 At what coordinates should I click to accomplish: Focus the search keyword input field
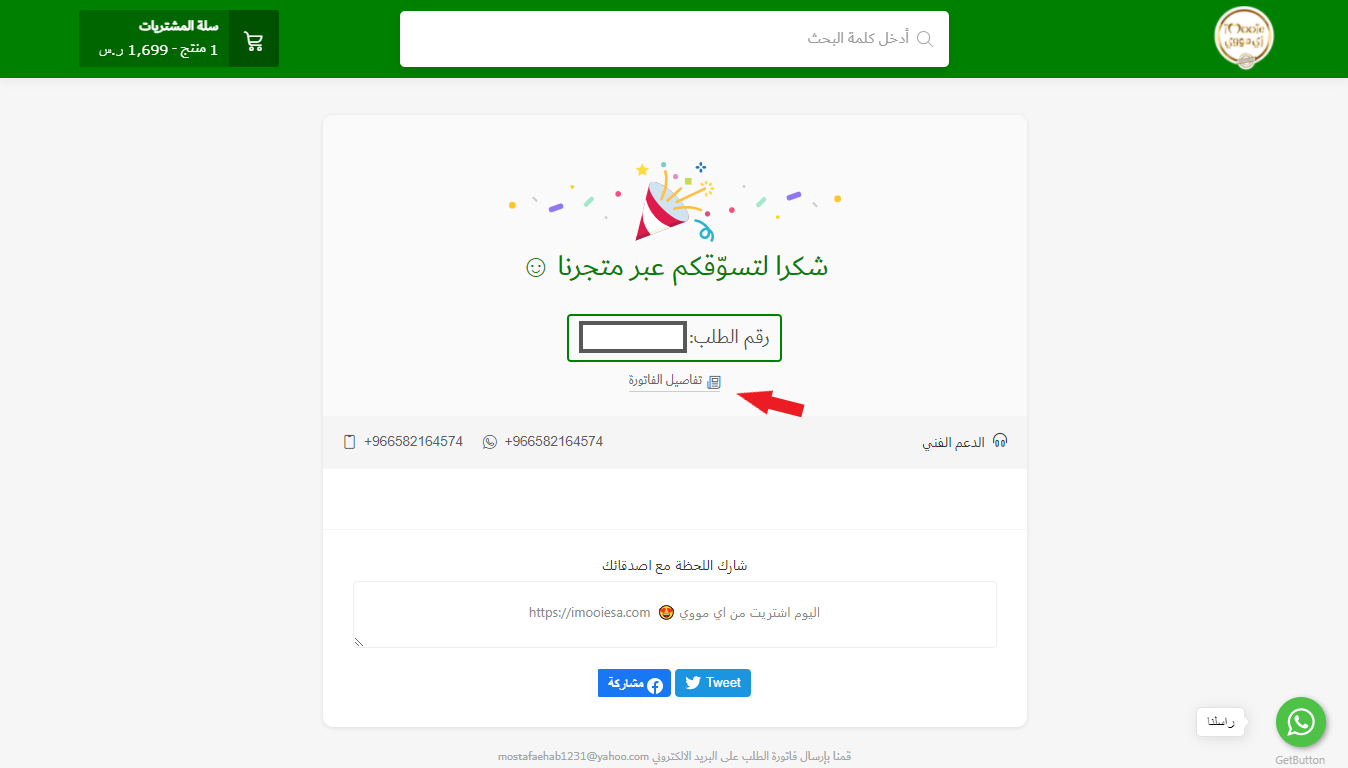tap(674, 39)
